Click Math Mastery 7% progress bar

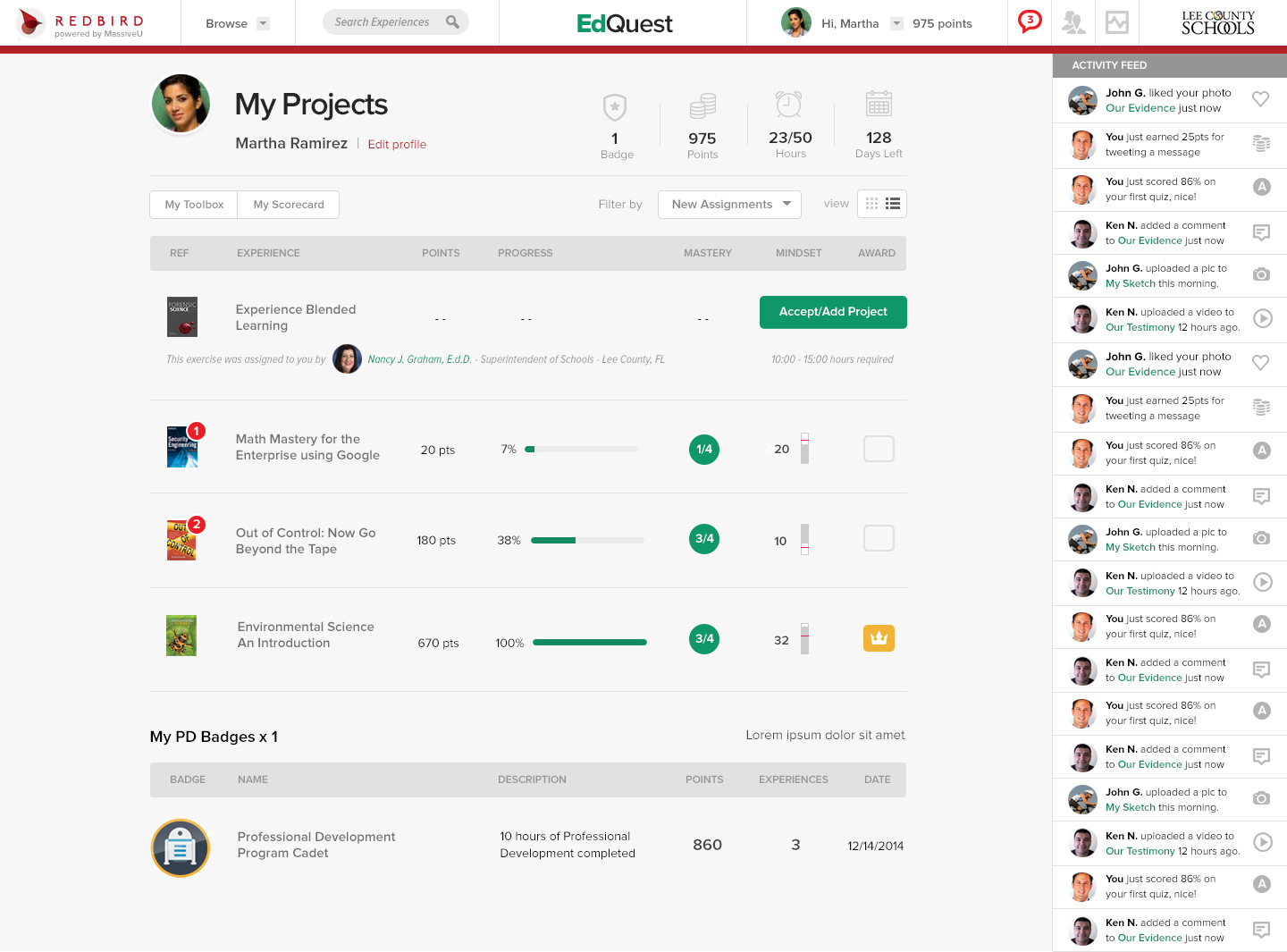coord(582,450)
